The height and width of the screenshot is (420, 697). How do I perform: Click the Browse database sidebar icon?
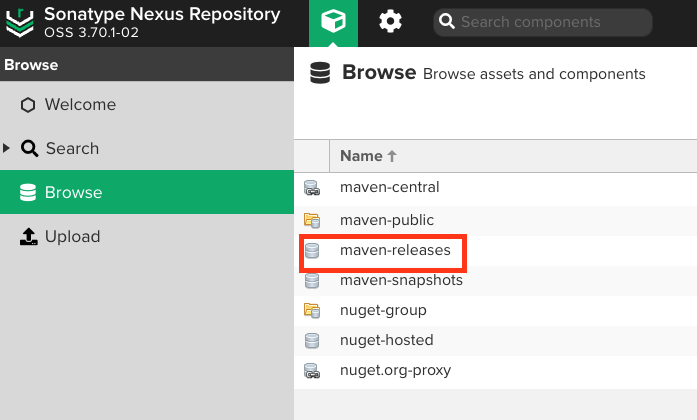[x=28, y=192]
